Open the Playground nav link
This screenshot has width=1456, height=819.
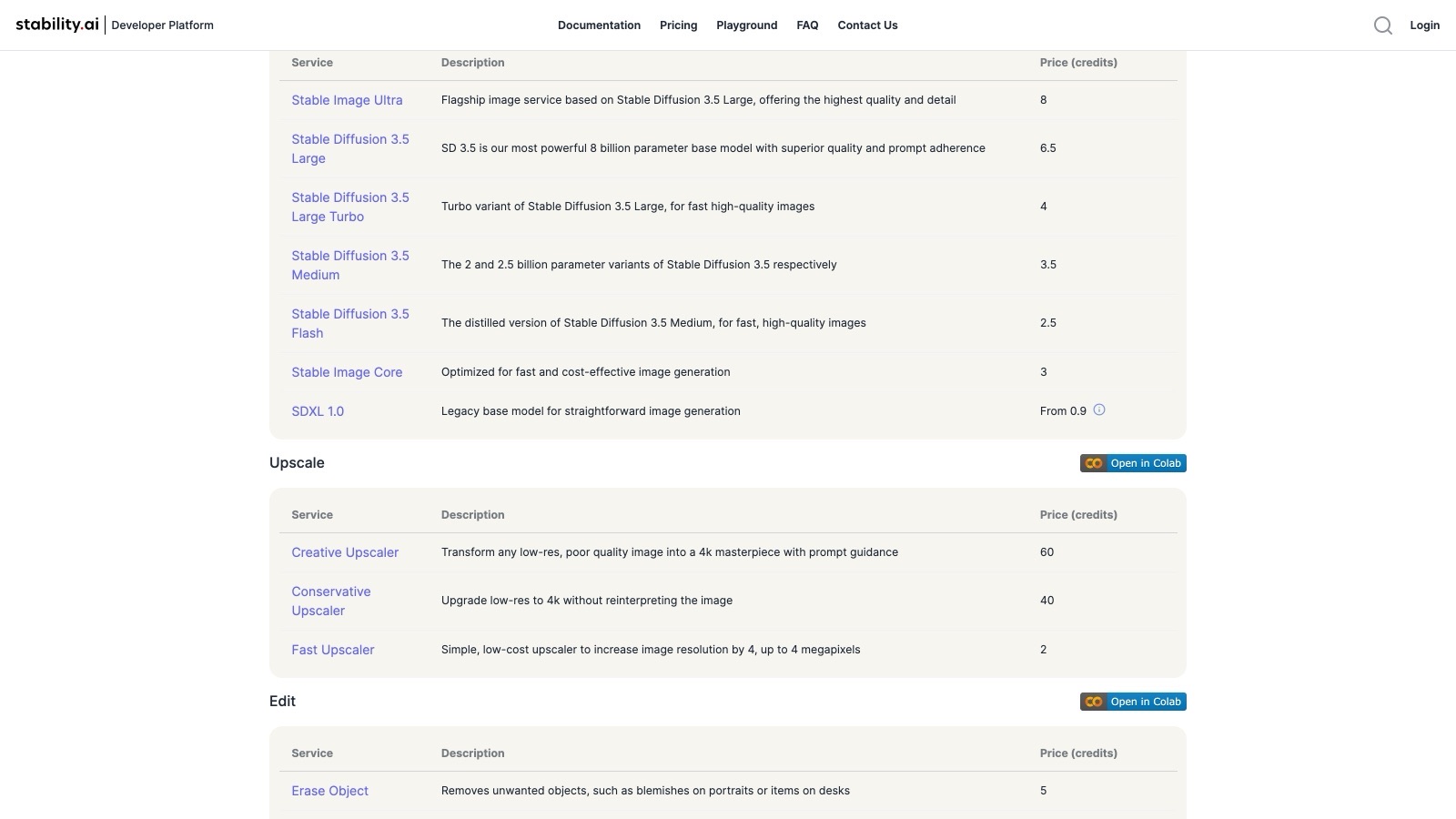pyautogui.click(x=747, y=25)
